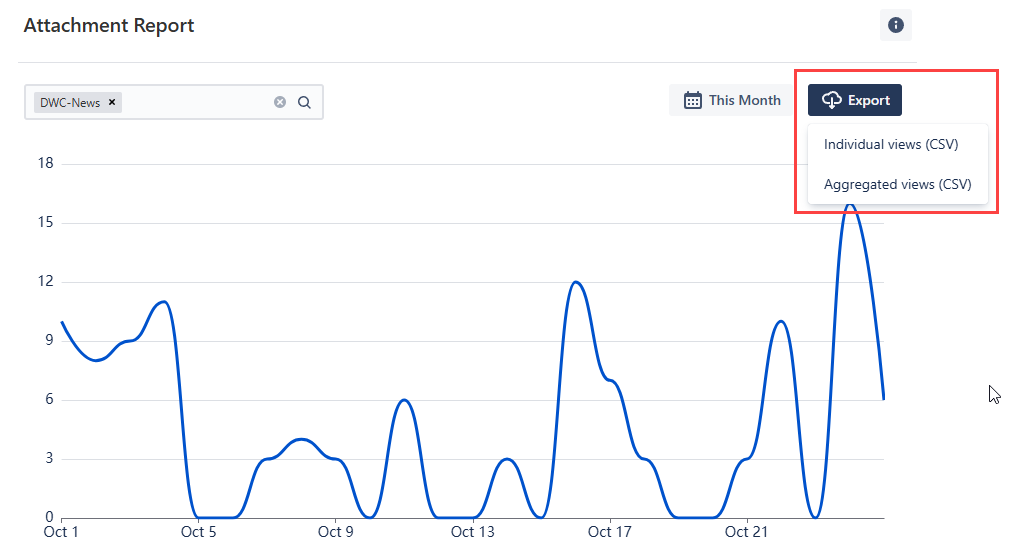Focus the empty area of the space filter field
The height and width of the screenshot is (558, 1016).
pos(195,102)
